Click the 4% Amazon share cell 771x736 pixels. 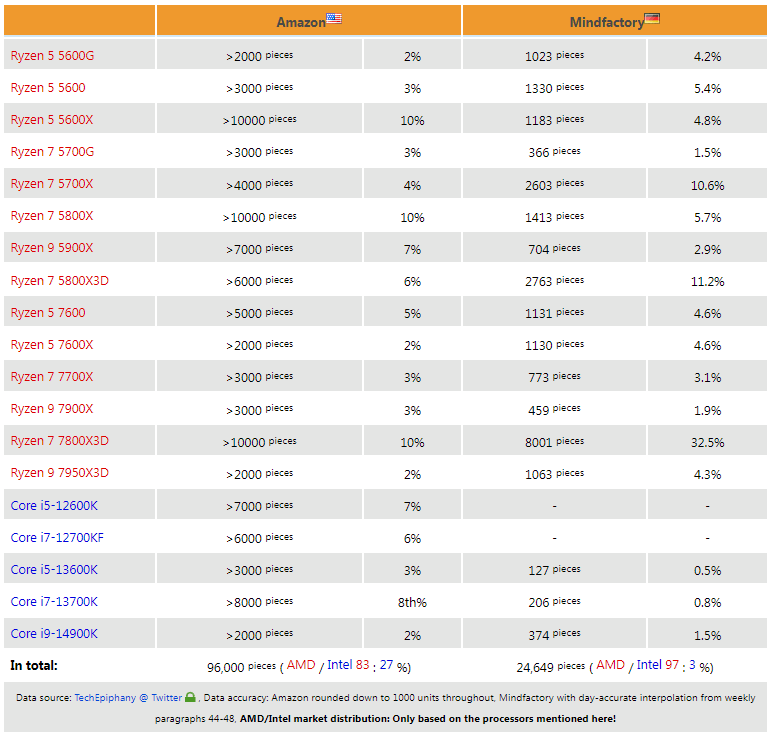tap(412, 185)
